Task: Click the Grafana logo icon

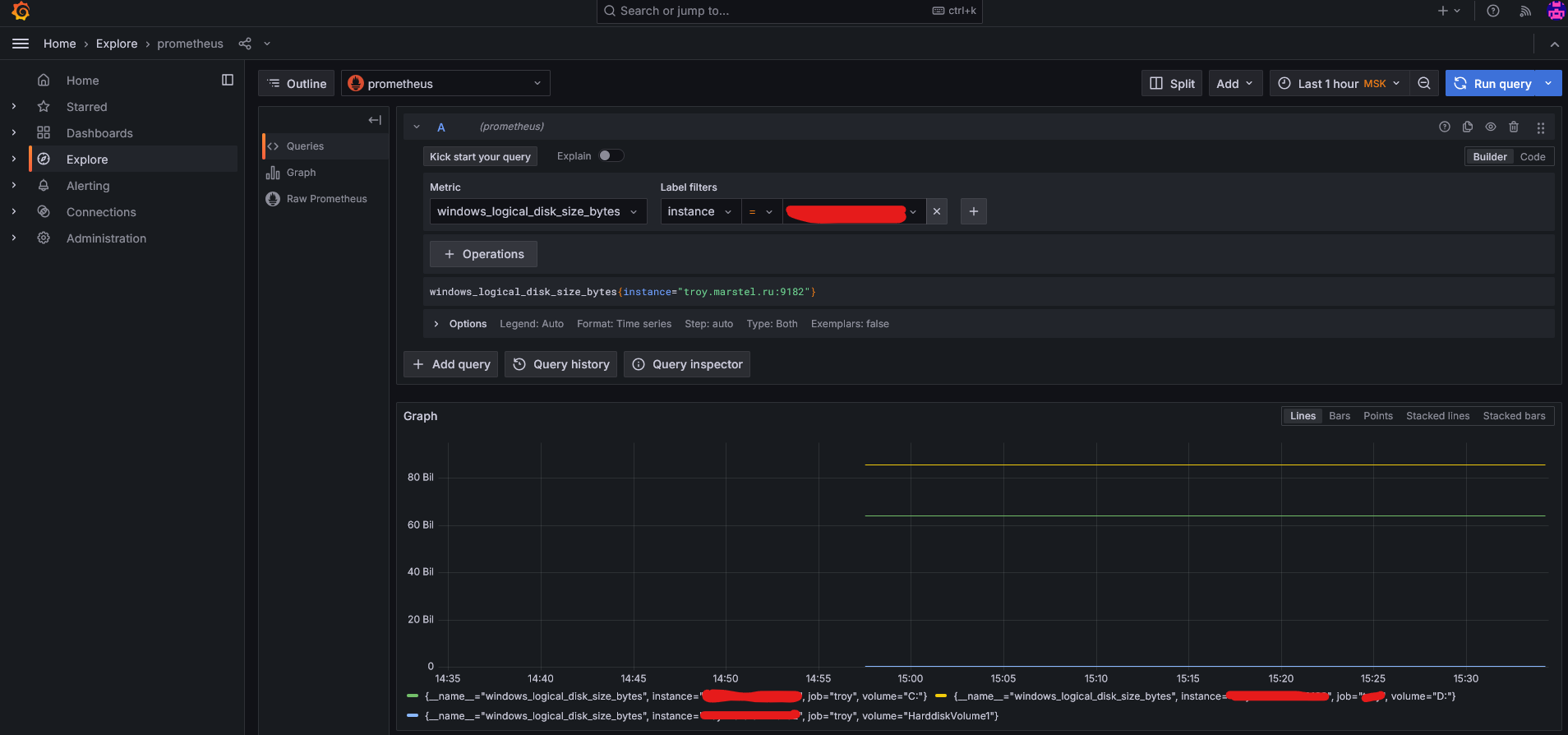Action: [x=21, y=11]
